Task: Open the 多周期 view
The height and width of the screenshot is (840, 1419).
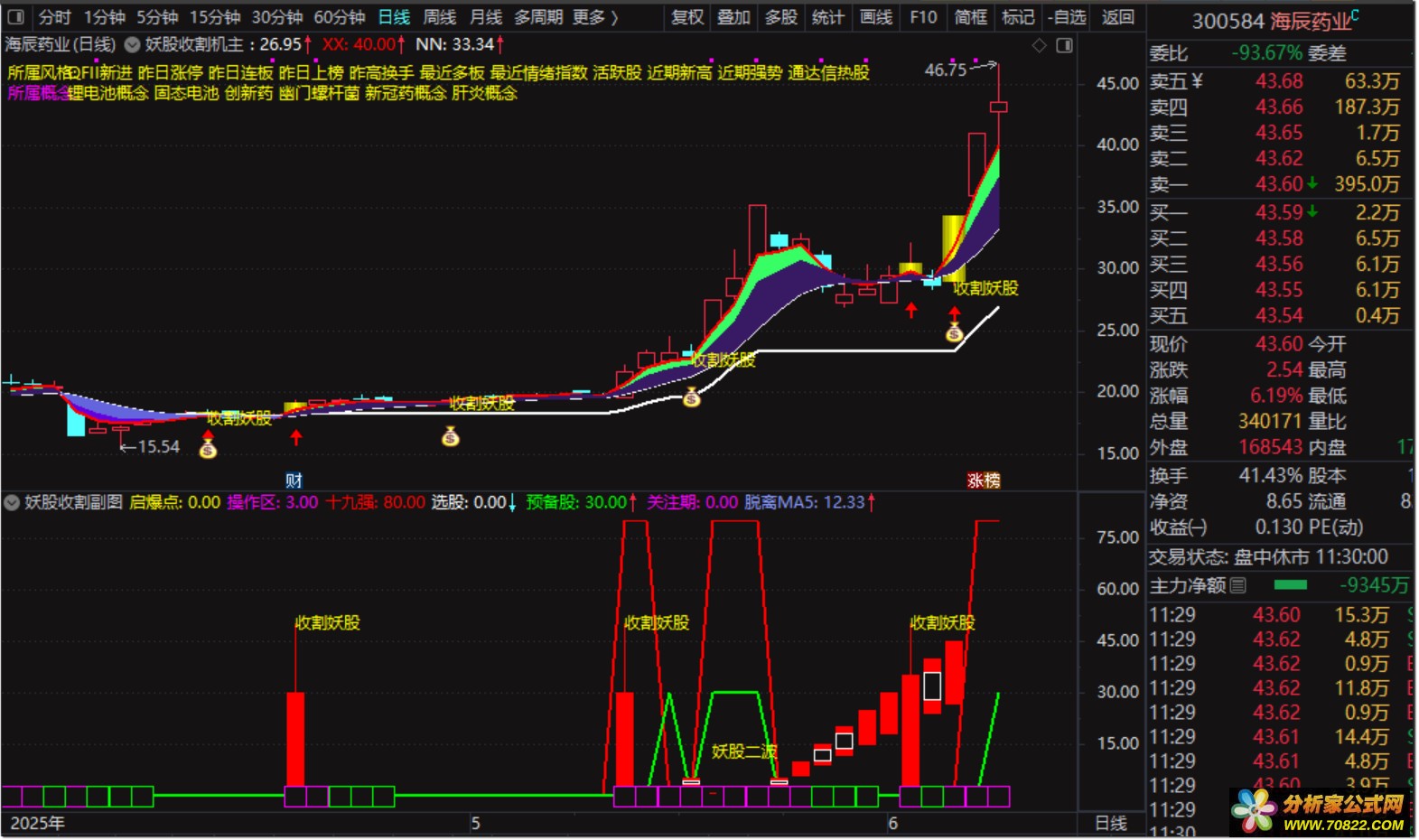Action: coord(538,17)
